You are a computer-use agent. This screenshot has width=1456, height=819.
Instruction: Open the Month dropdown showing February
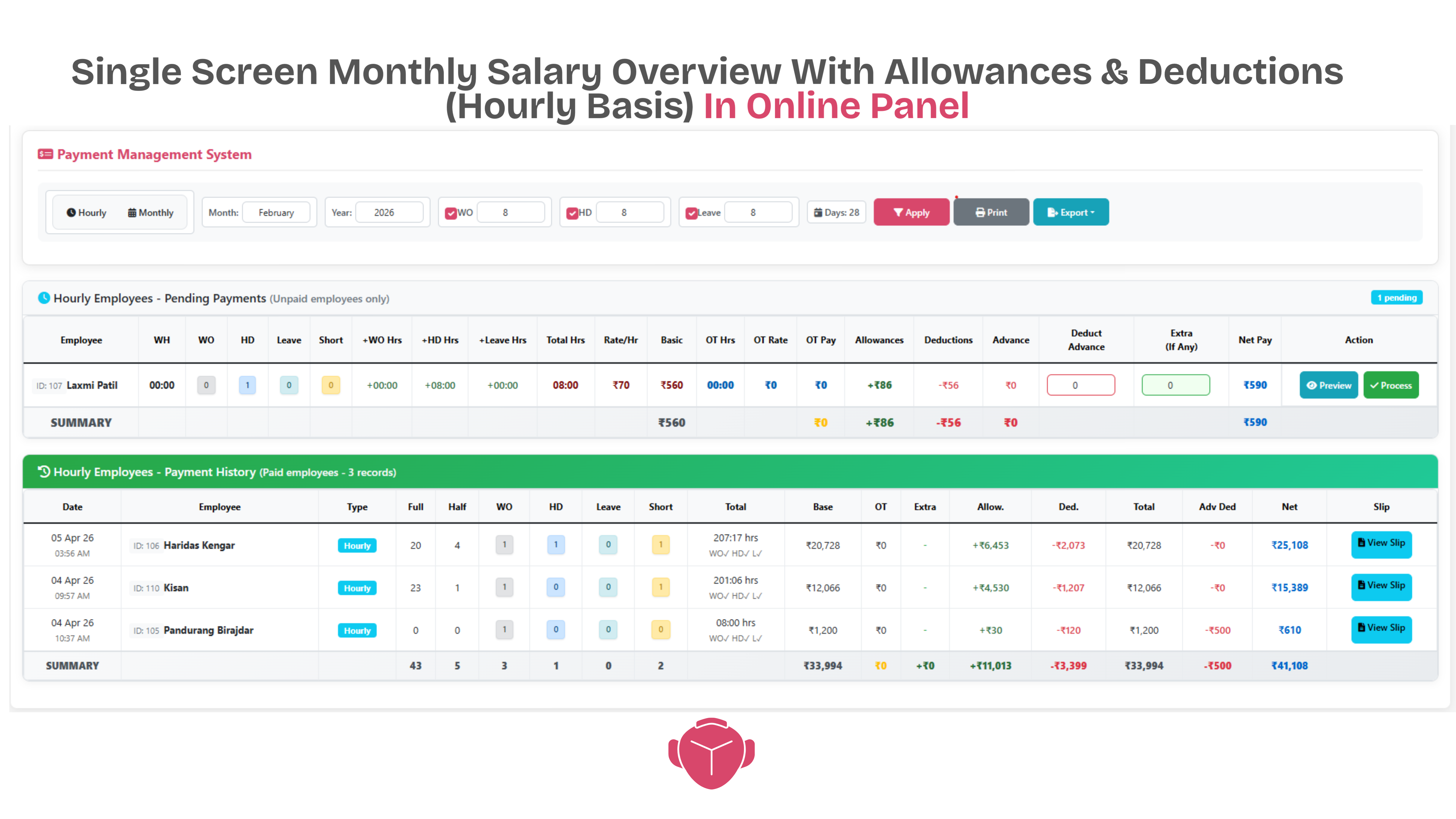(x=276, y=213)
